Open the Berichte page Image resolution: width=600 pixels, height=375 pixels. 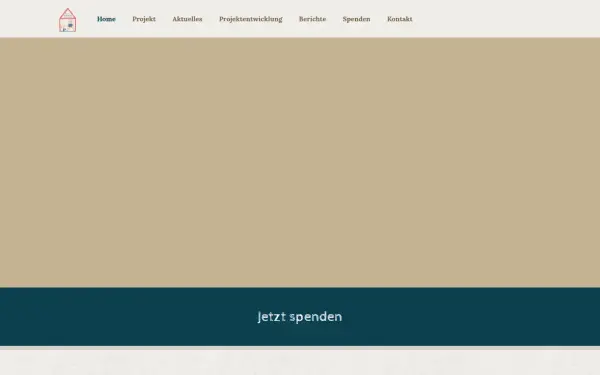(x=312, y=19)
